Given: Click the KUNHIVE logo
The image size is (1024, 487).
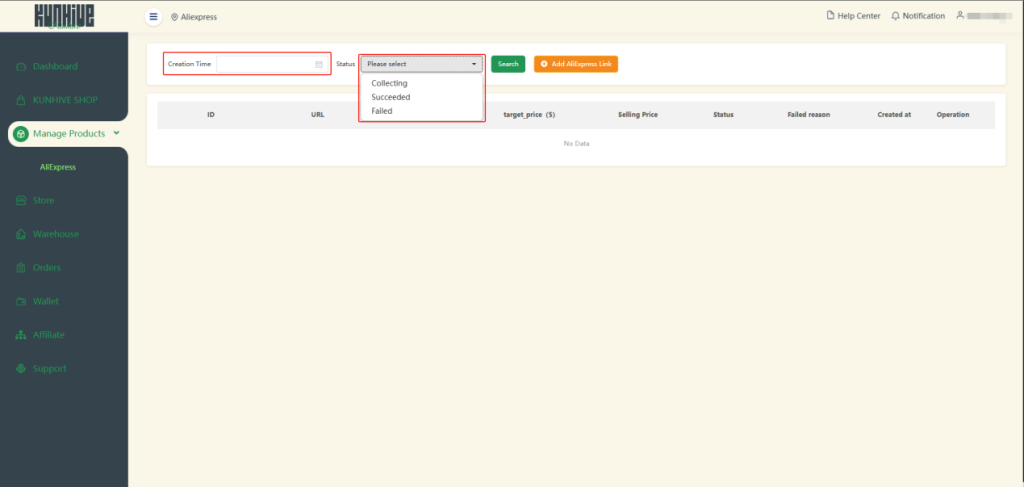Looking at the screenshot, I should coord(64,16).
